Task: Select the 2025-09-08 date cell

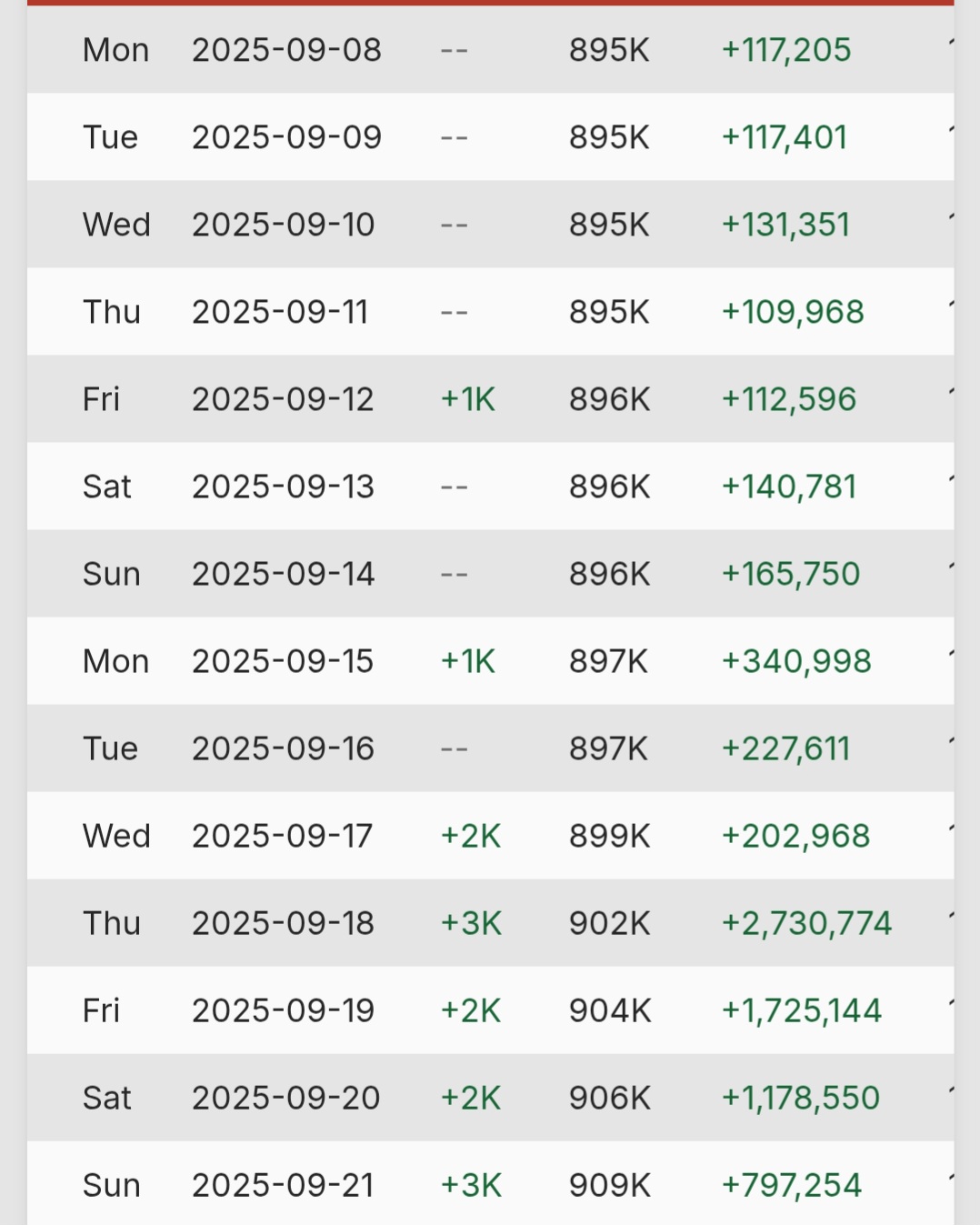Action: pyautogui.click(x=286, y=50)
